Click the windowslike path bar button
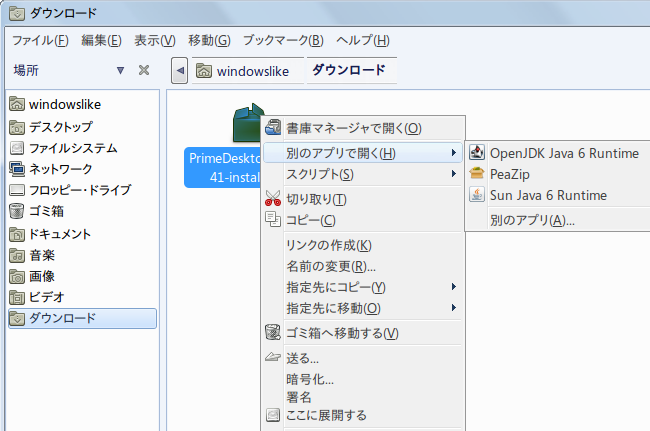This screenshot has height=431, width=650. 247,71
